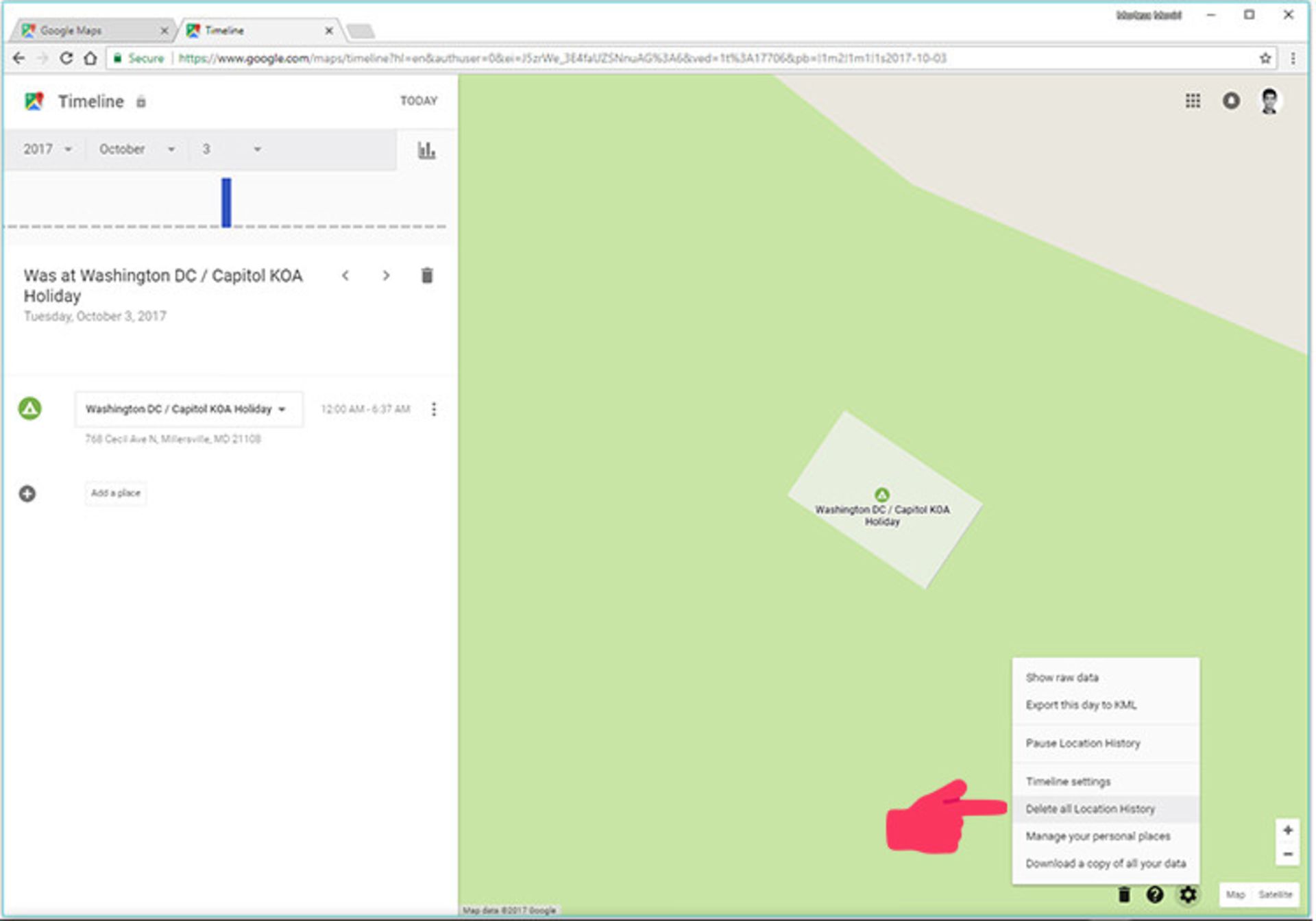
Task: Switch map to Map view
Action: (1235, 894)
